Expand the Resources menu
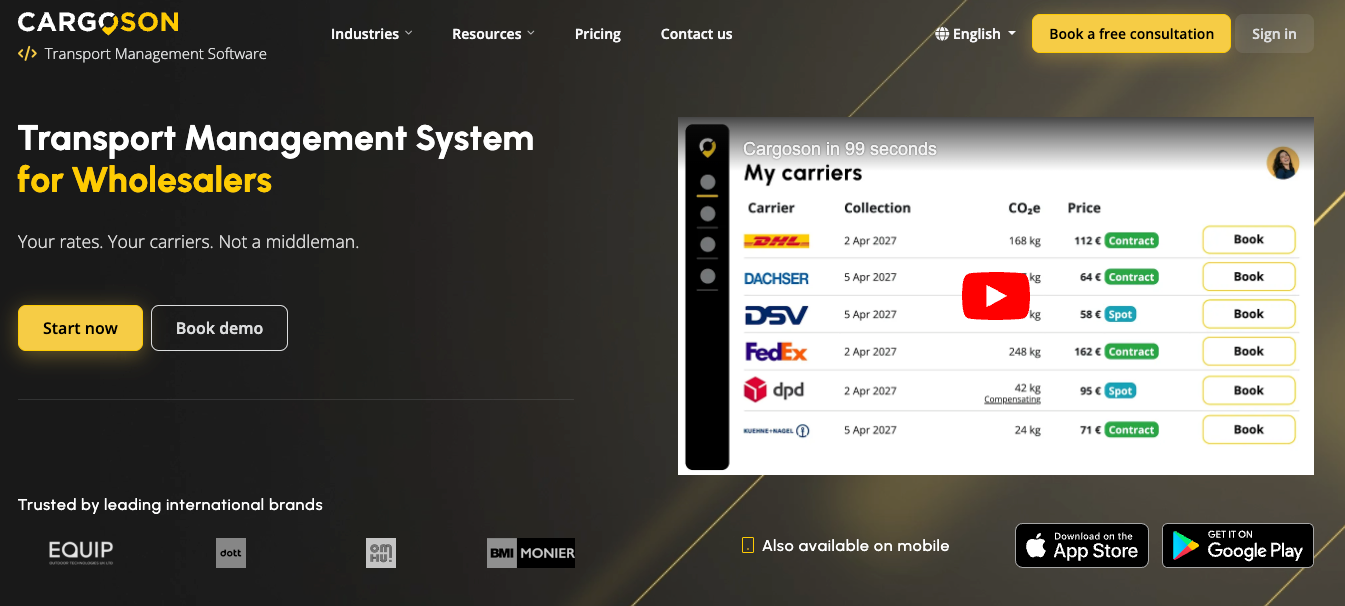The image size is (1345, 606). tap(493, 34)
